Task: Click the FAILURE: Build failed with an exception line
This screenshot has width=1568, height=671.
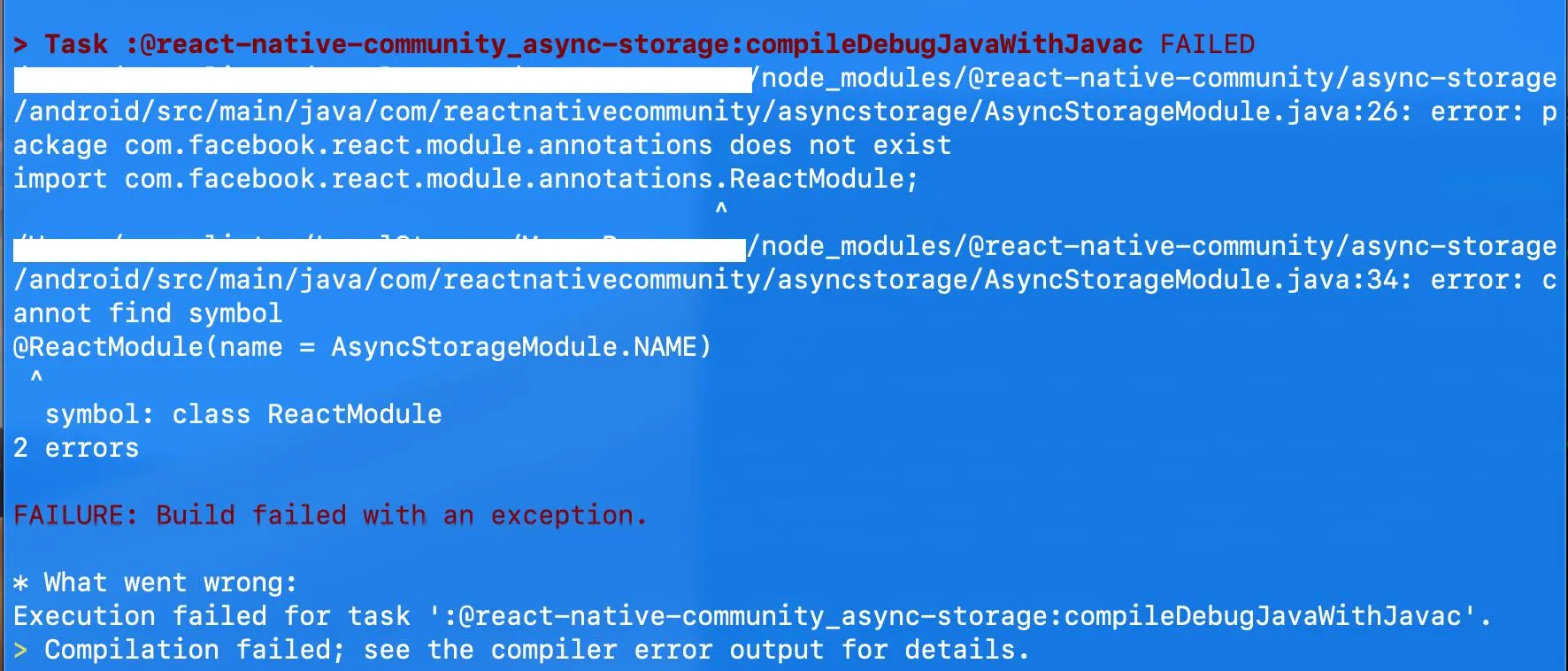Action: tap(330, 515)
